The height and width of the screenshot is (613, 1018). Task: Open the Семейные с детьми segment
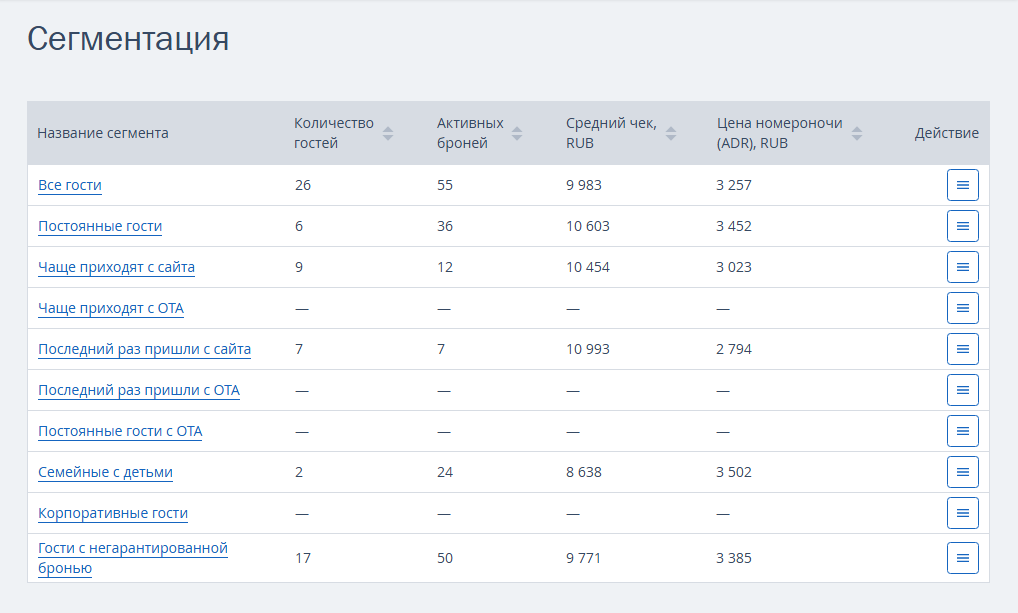click(105, 472)
